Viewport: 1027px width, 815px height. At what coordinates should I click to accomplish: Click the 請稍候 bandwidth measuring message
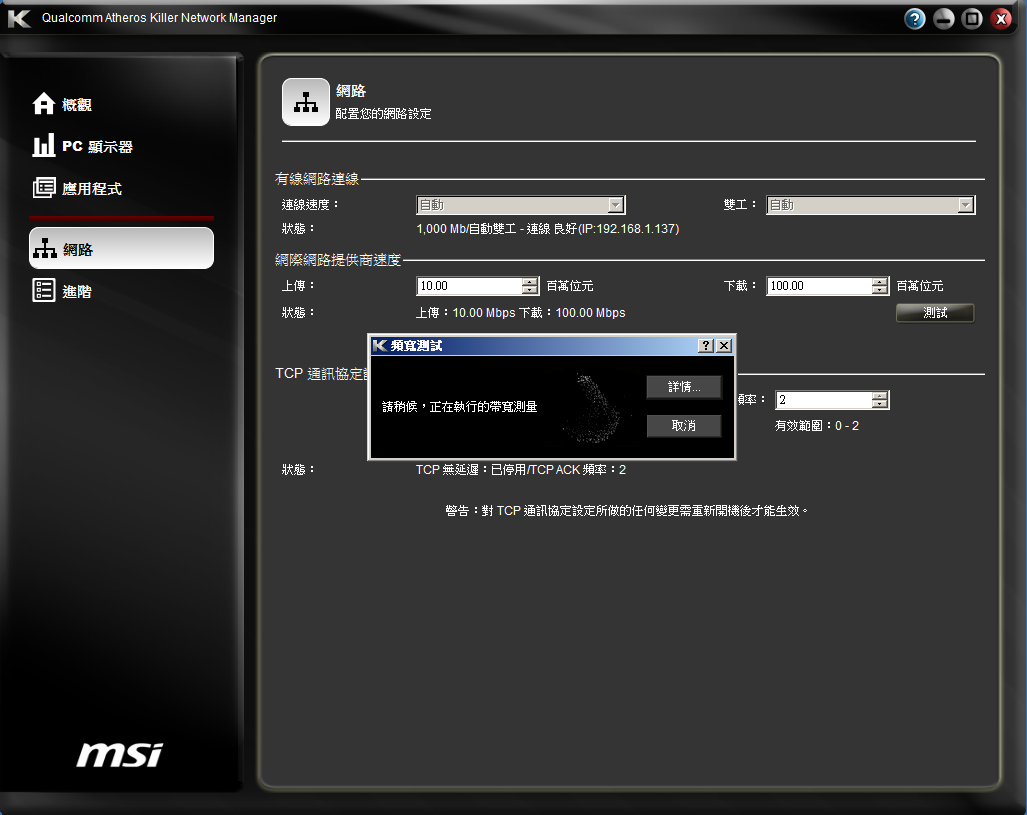pyautogui.click(x=460, y=407)
